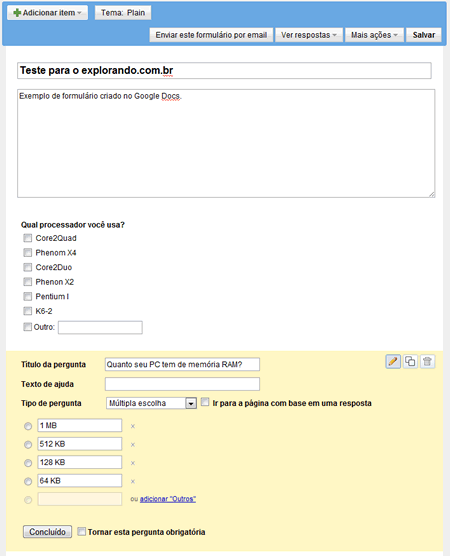Click the Concluído button

click(x=48, y=532)
